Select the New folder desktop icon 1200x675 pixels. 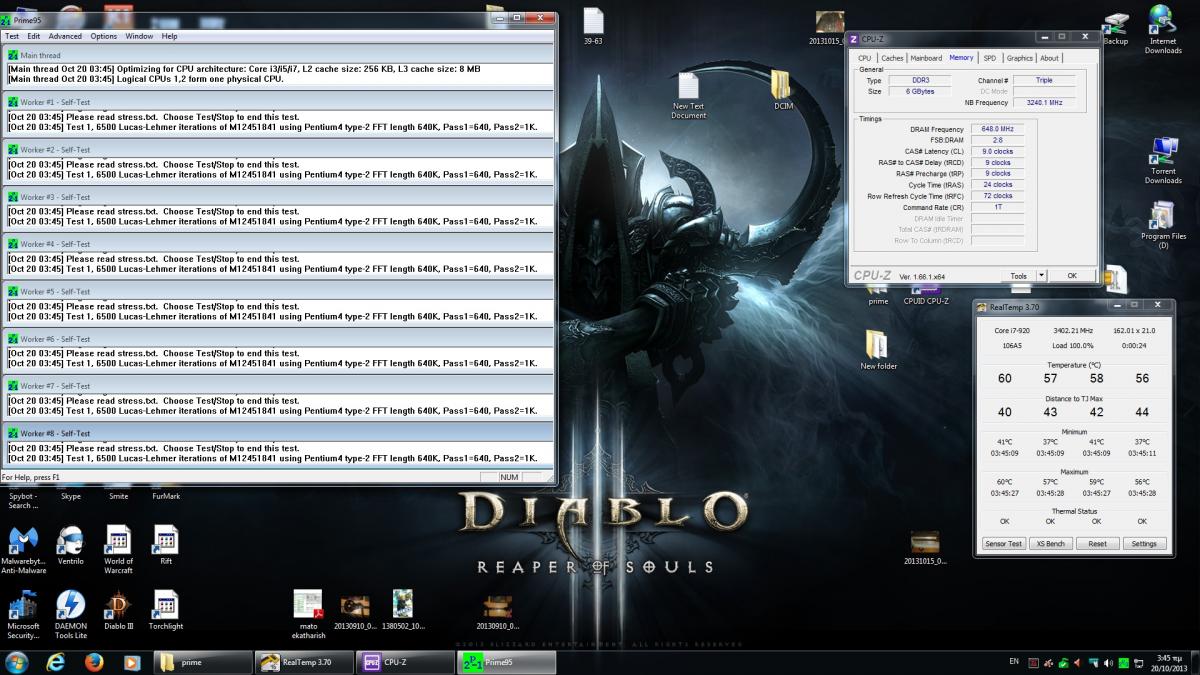click(x=879, y=350)
